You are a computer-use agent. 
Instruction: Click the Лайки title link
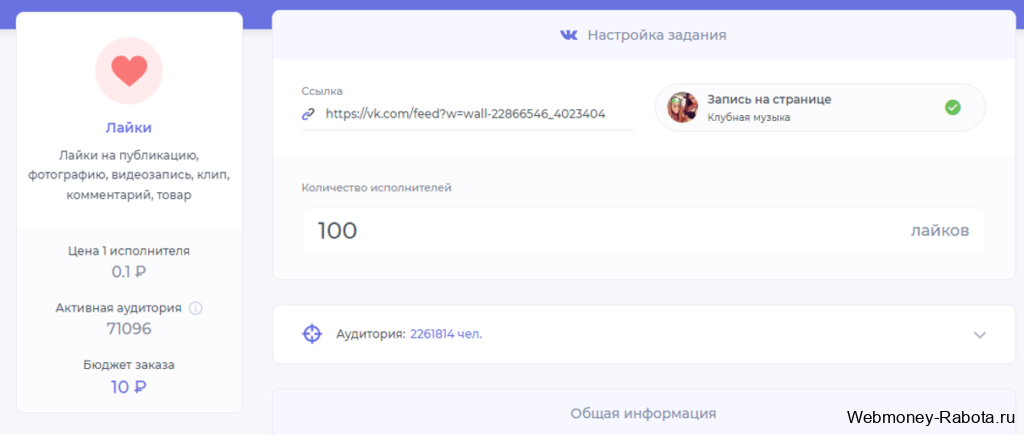coord(129,128)
